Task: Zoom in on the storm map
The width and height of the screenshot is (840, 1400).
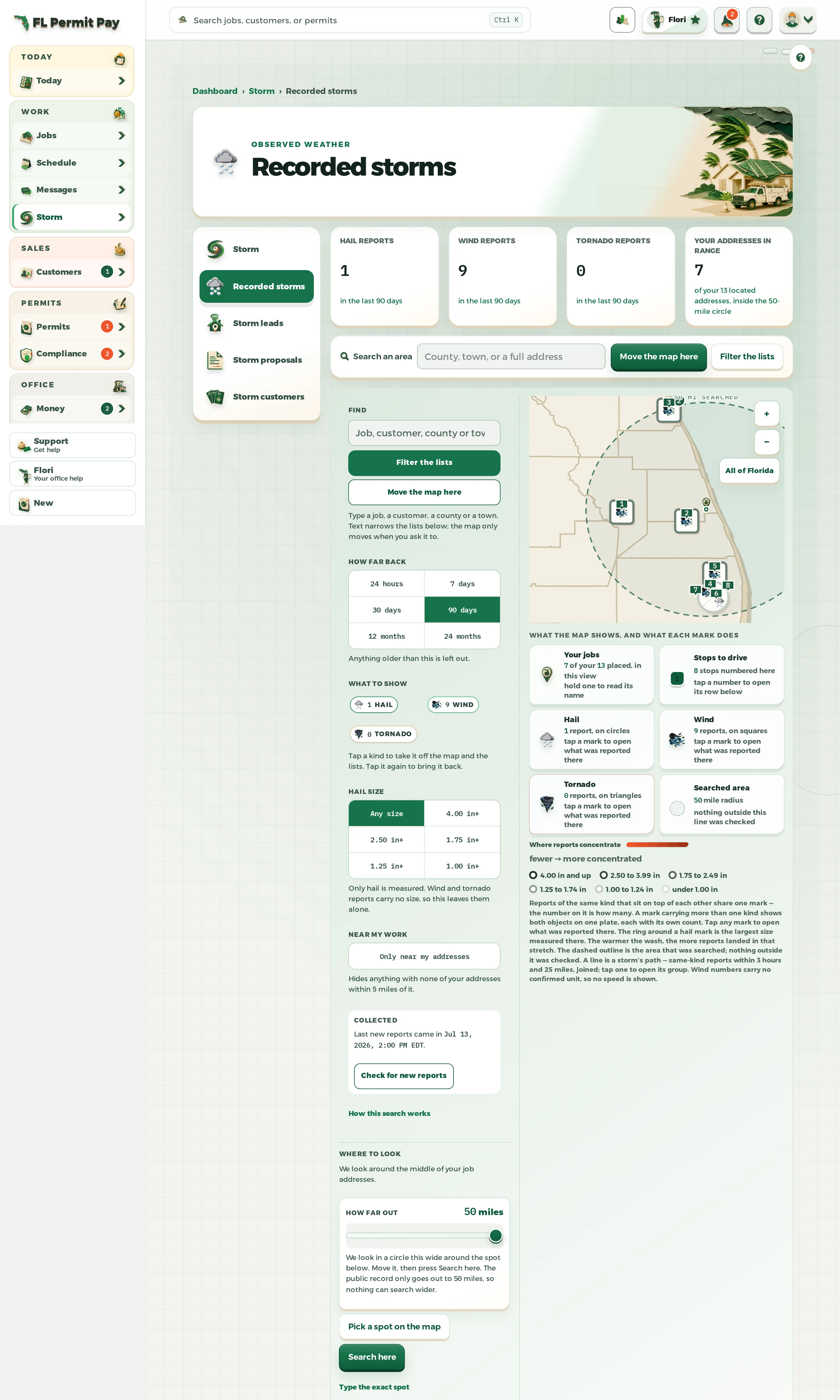Action: tap(766, 414)
